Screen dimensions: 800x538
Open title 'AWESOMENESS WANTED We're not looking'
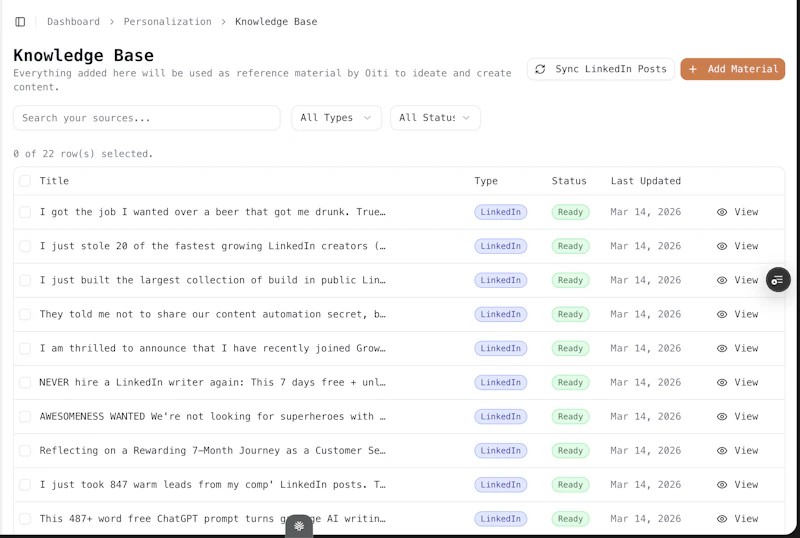tap(213, 417)
